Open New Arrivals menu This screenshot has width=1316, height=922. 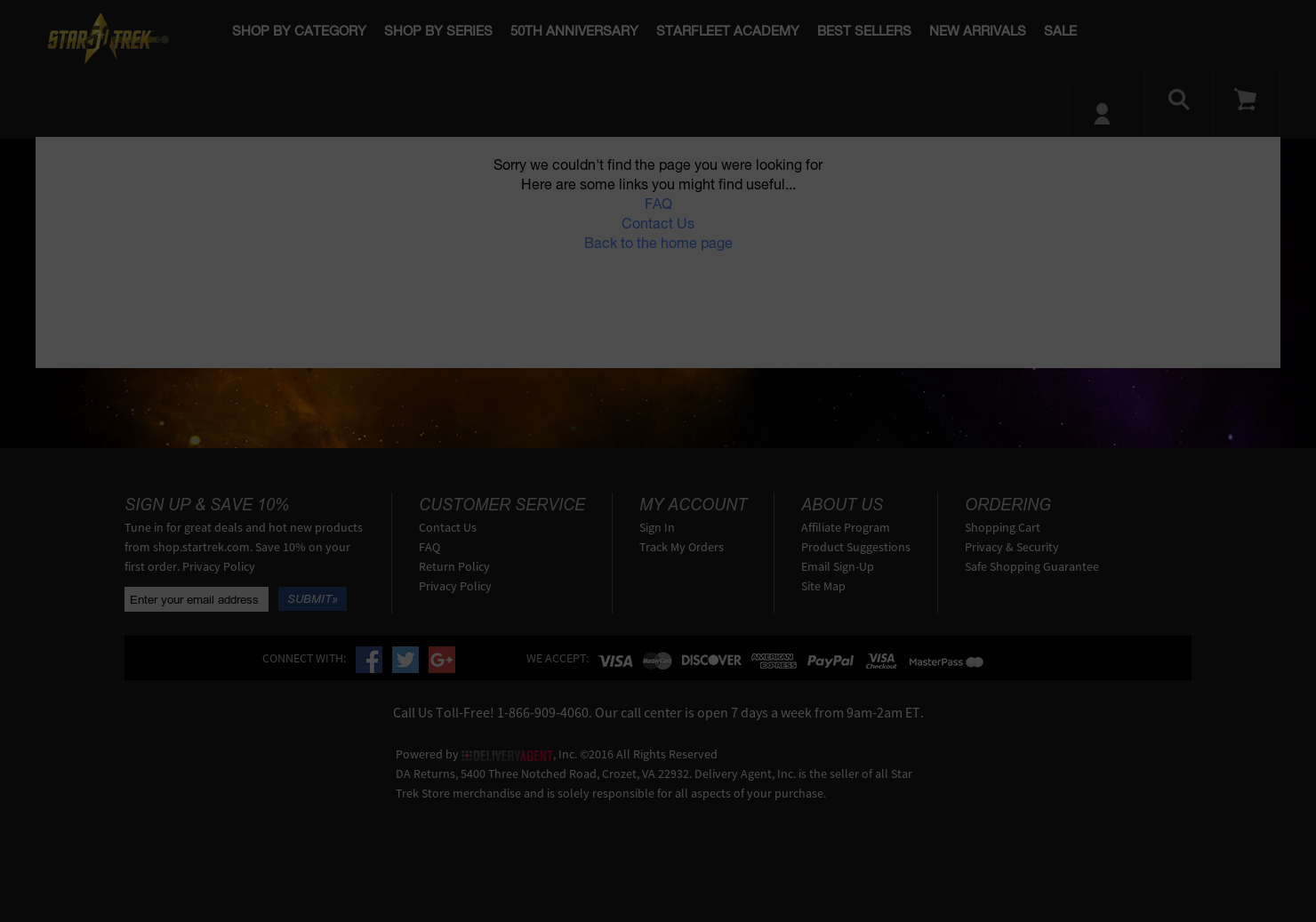click(977, 30)
